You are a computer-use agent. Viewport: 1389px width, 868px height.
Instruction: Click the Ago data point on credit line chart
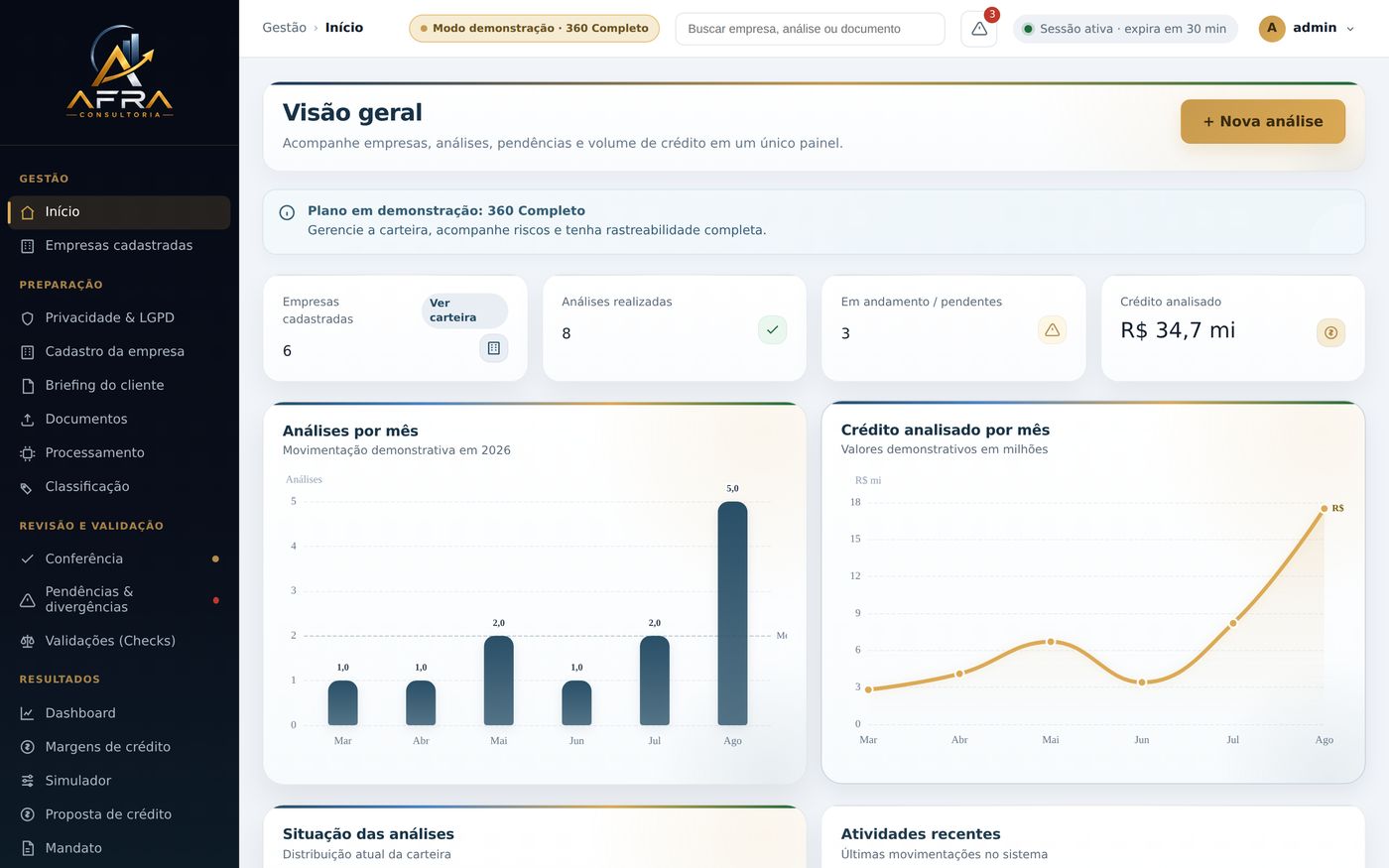point(1324,509)
